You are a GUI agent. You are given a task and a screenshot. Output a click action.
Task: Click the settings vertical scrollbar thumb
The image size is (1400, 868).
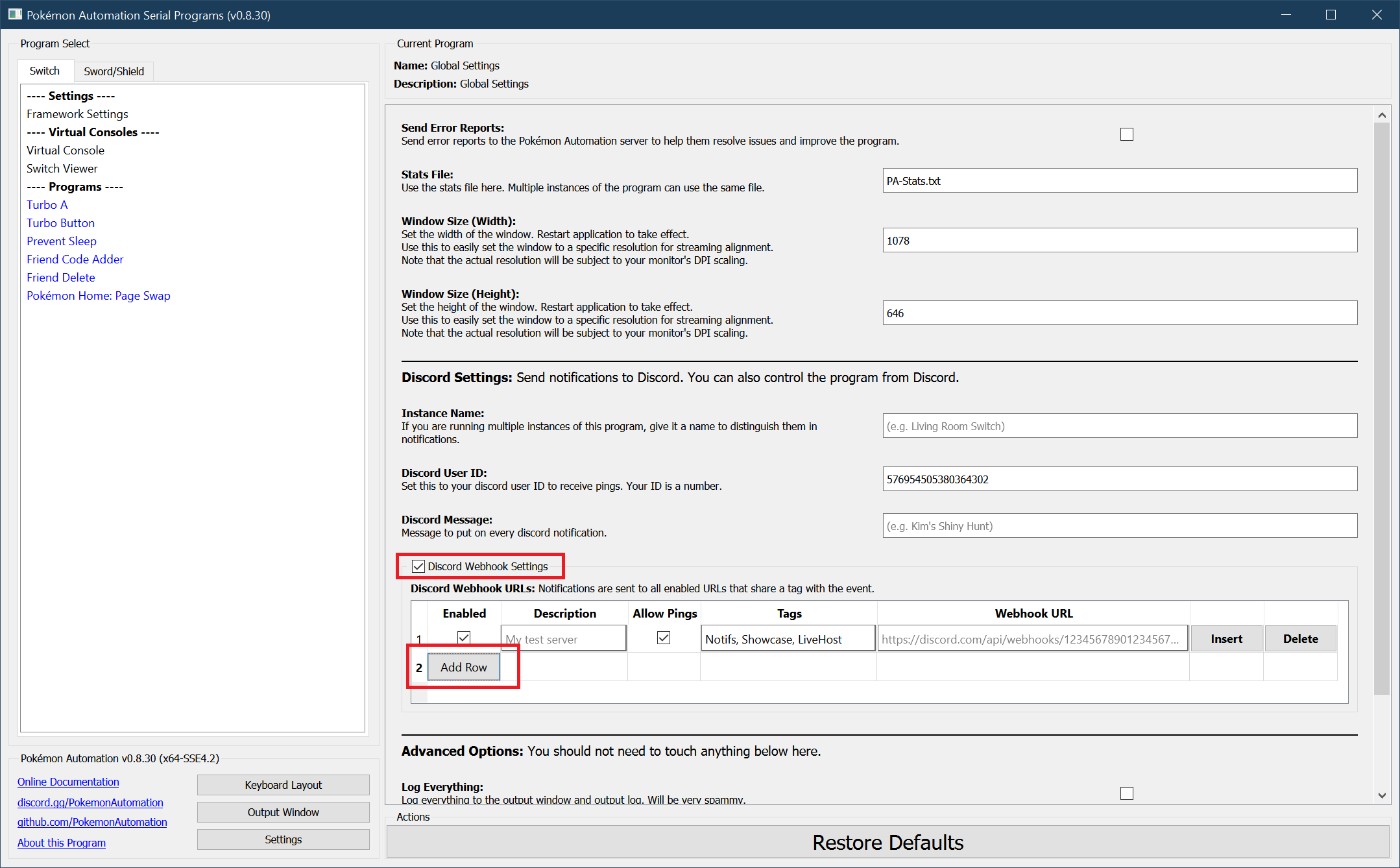[x=1381, y=409]
